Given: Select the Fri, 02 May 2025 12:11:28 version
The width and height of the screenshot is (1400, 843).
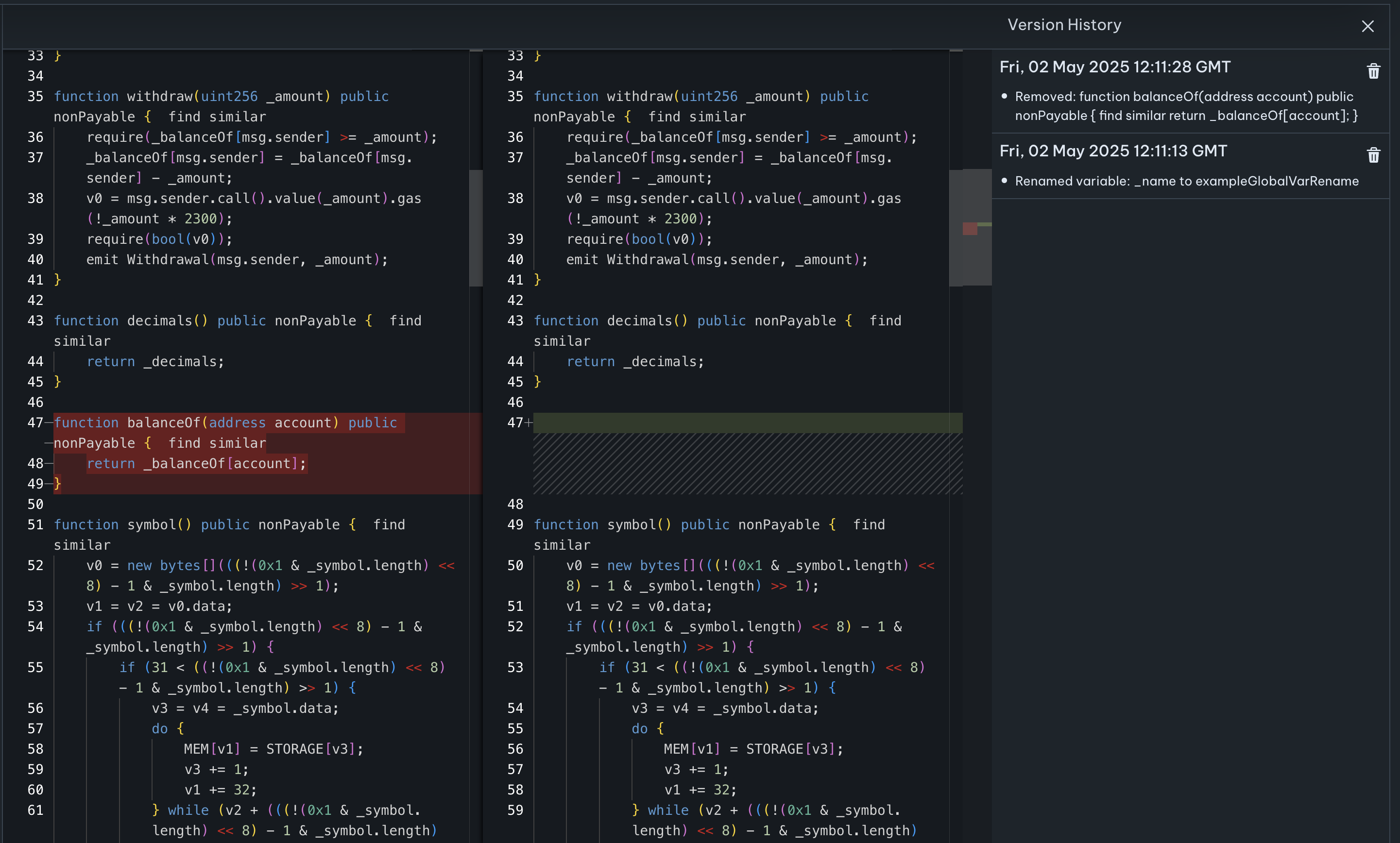Looking at the screenshot, I should (1115, 67).
